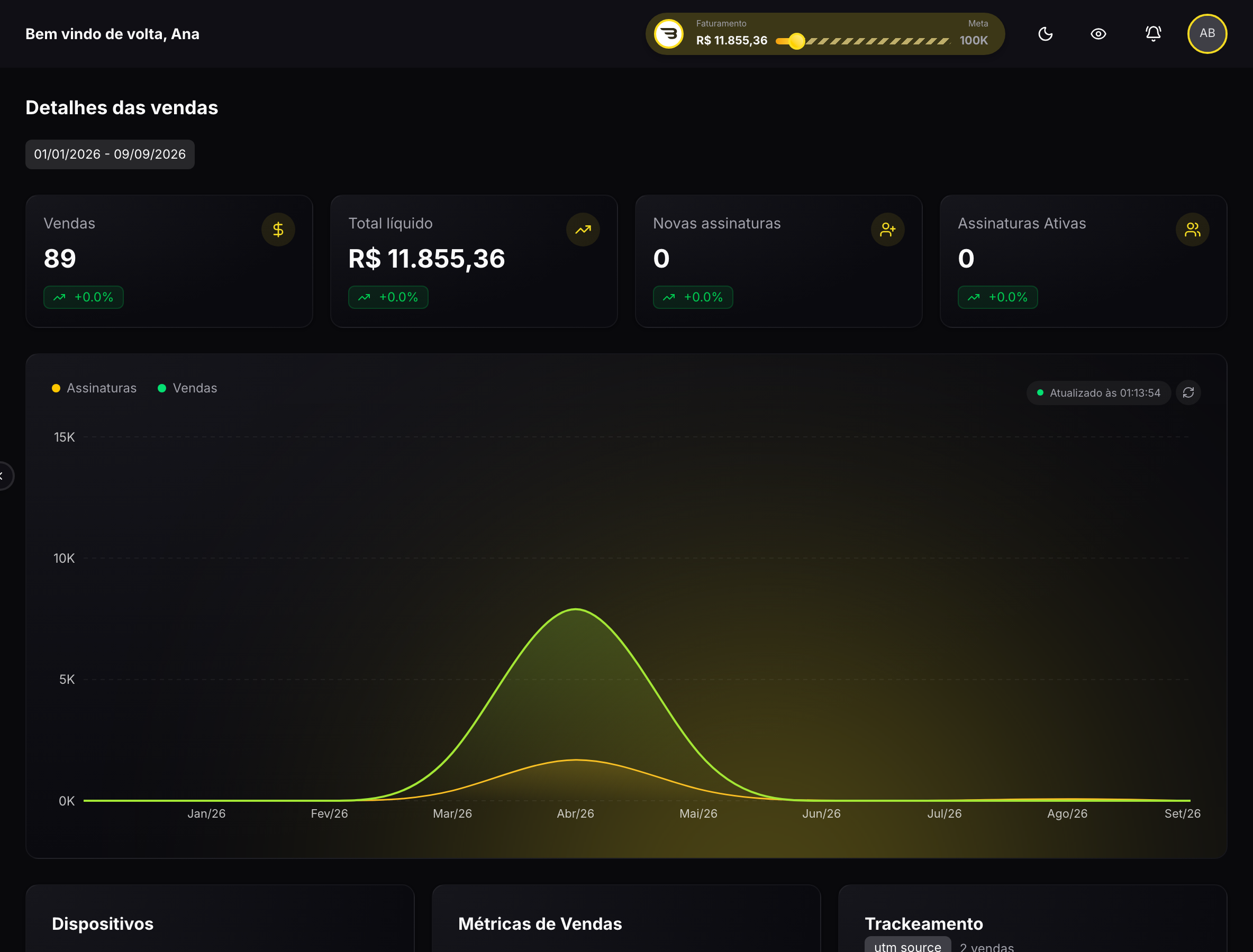Viewport: 1253px width, 952px height.
Task: Click the Faturamento progress slider knob
Action: [x=796, y=41]
